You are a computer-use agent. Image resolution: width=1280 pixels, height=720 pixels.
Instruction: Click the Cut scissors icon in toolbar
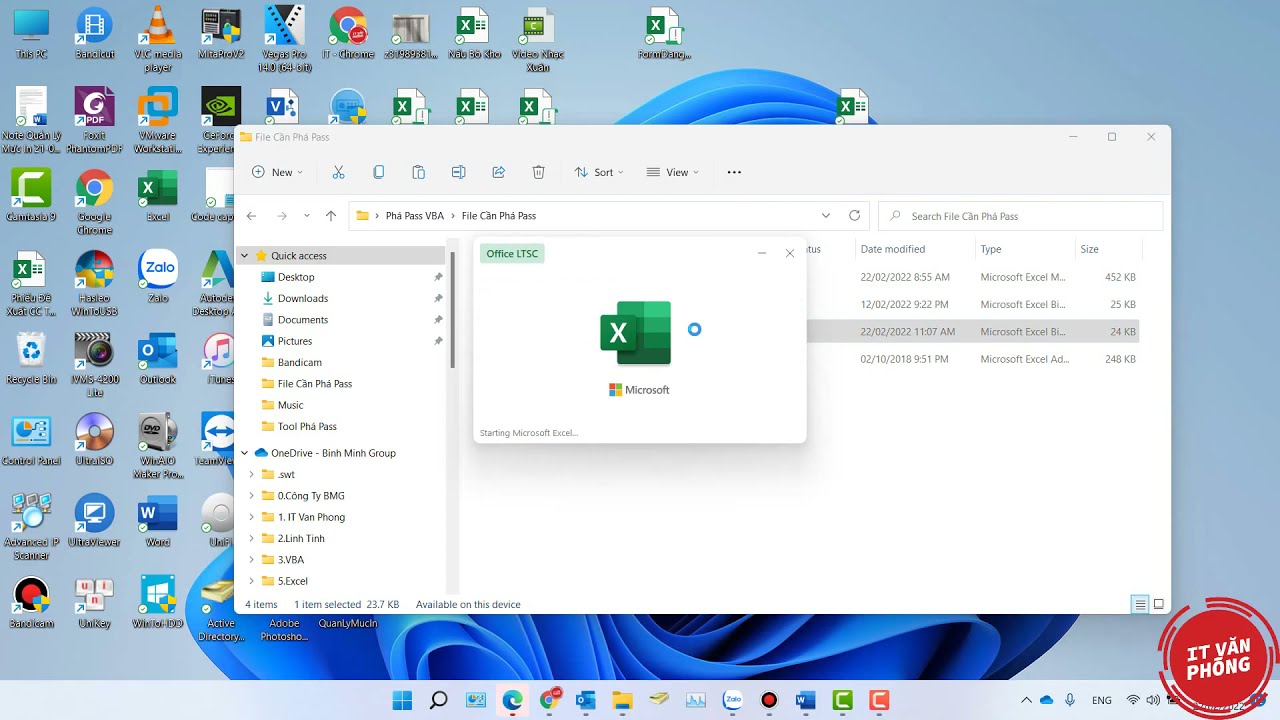(338, 172)
